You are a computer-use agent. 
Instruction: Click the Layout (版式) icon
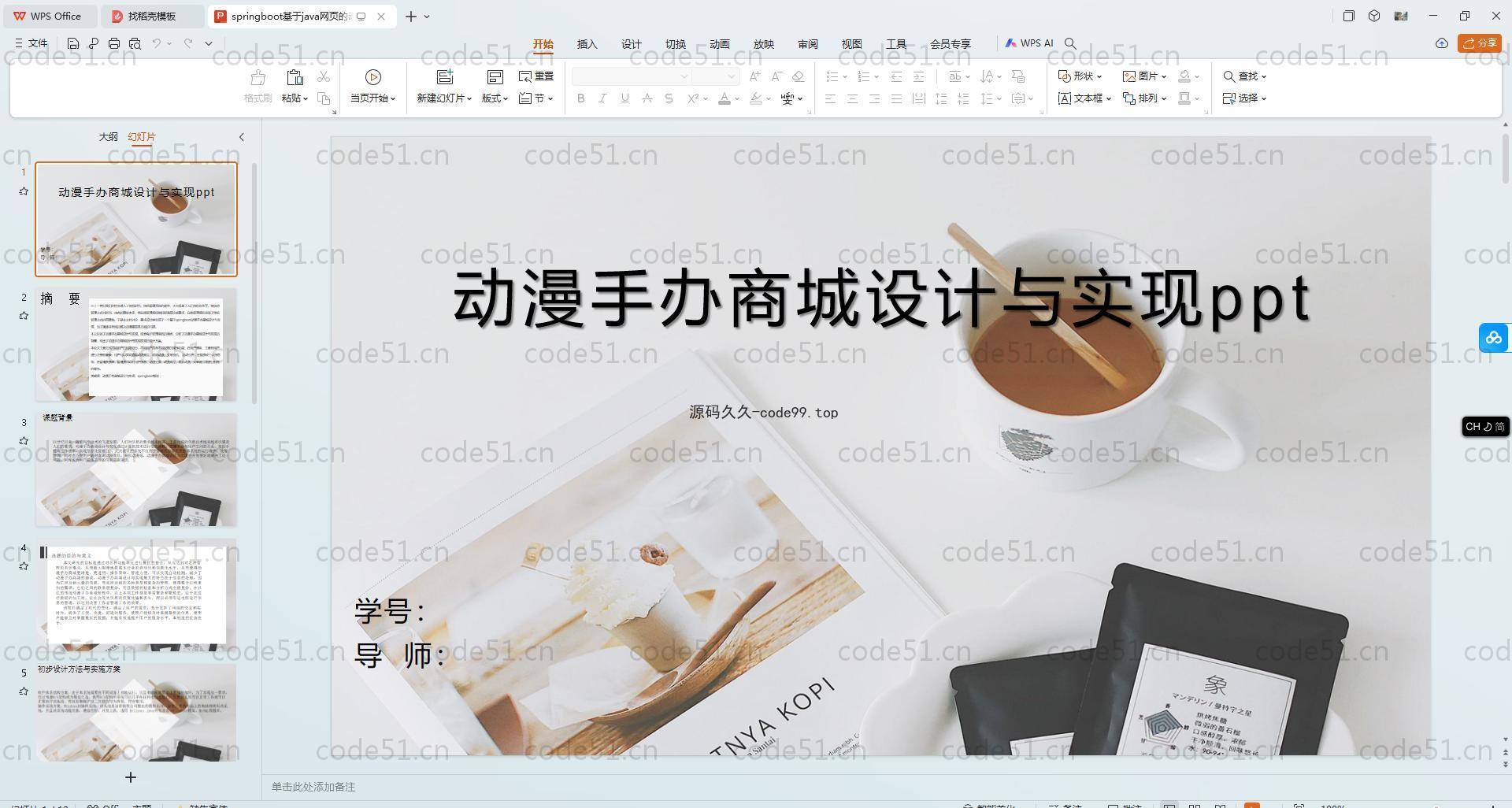(495, 77)
